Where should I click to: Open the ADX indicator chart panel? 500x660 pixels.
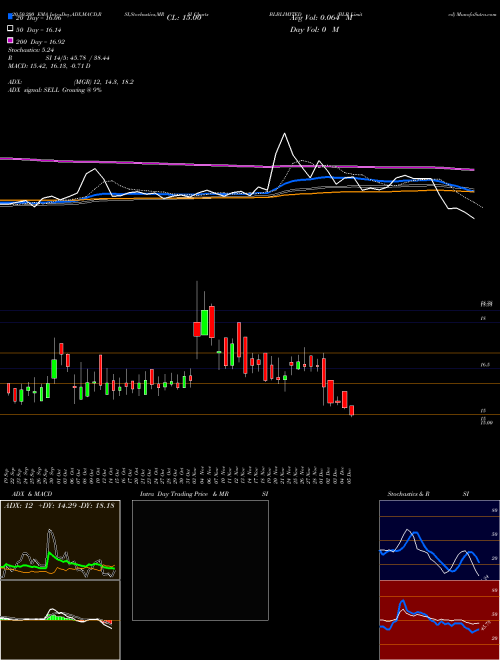[x=60, y=540]
